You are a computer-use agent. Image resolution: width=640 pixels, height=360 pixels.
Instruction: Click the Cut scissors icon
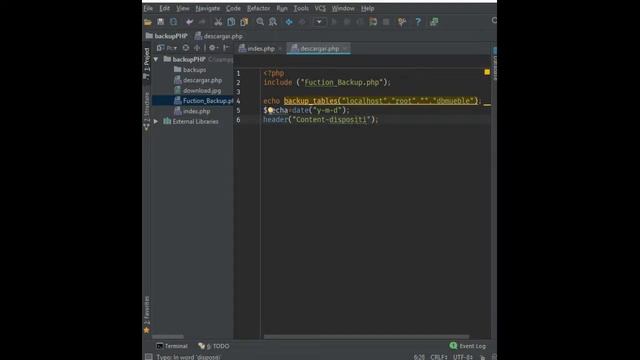218,22
